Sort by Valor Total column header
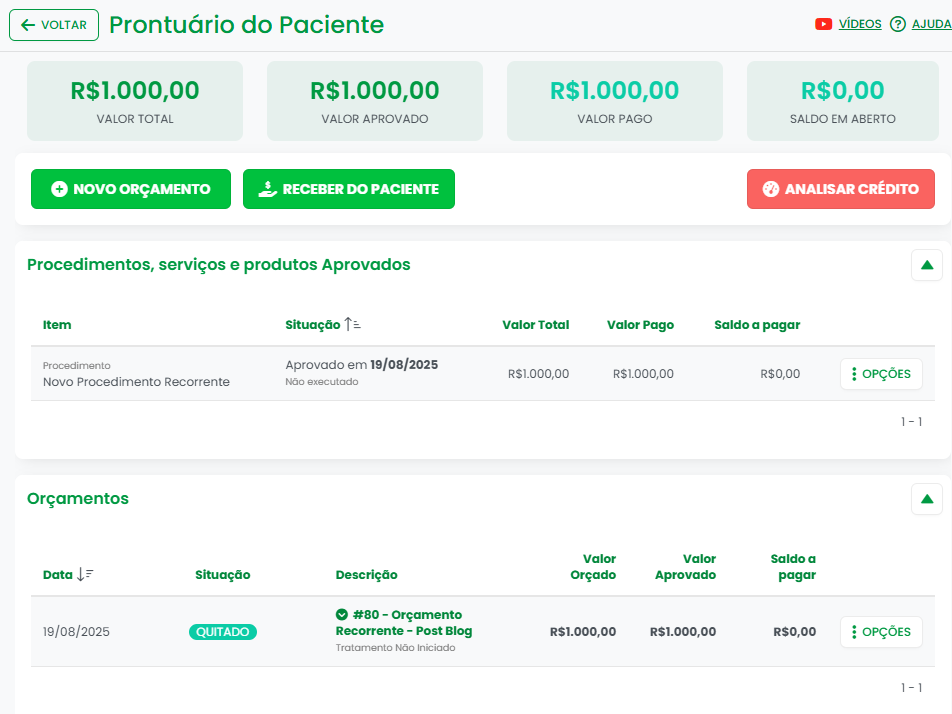Image resolution: width=952 pixels, height=714 pixels. pos(535,324)
